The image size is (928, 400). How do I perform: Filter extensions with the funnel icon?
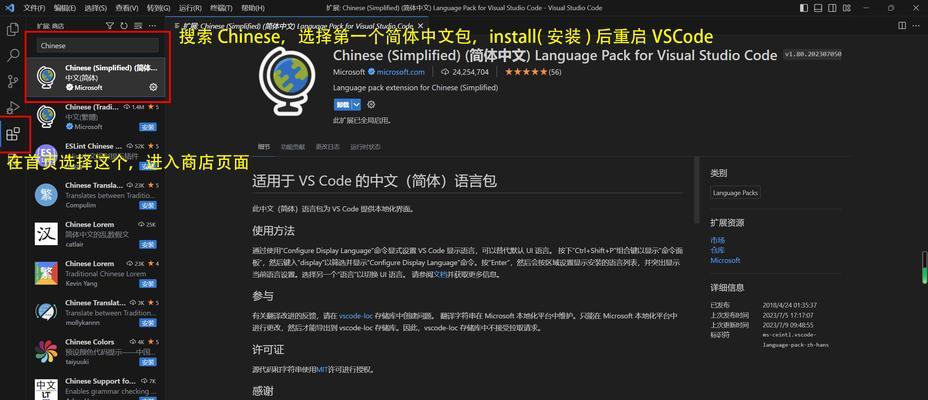(x=109, y=26)
